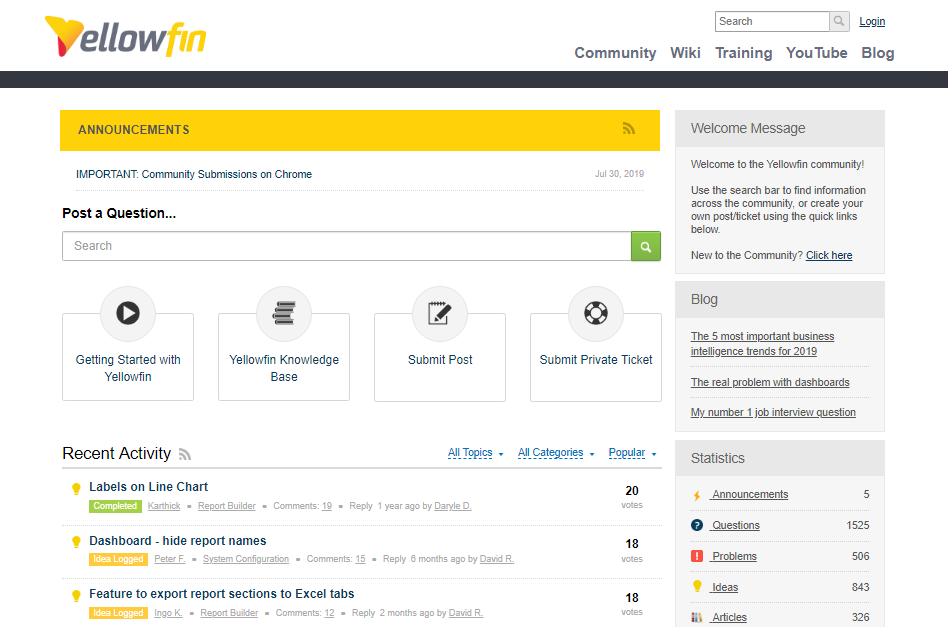The image size is (948, 627).
Task: Click the lightbulb icon beside Labels on Line Chart
Action: 77,488
